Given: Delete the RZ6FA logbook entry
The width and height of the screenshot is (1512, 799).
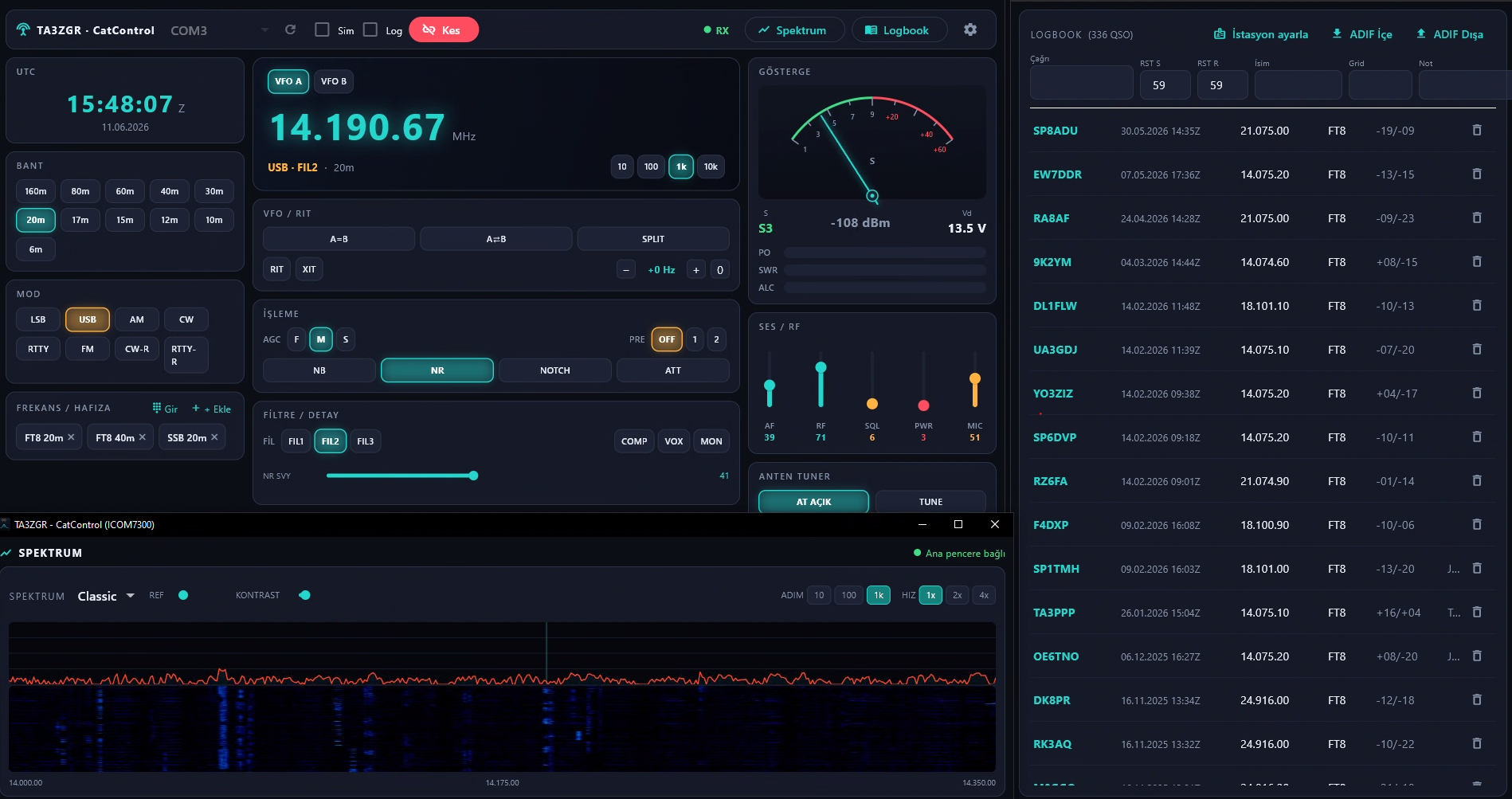Looking at the screenshot, I should (1477, 480).
